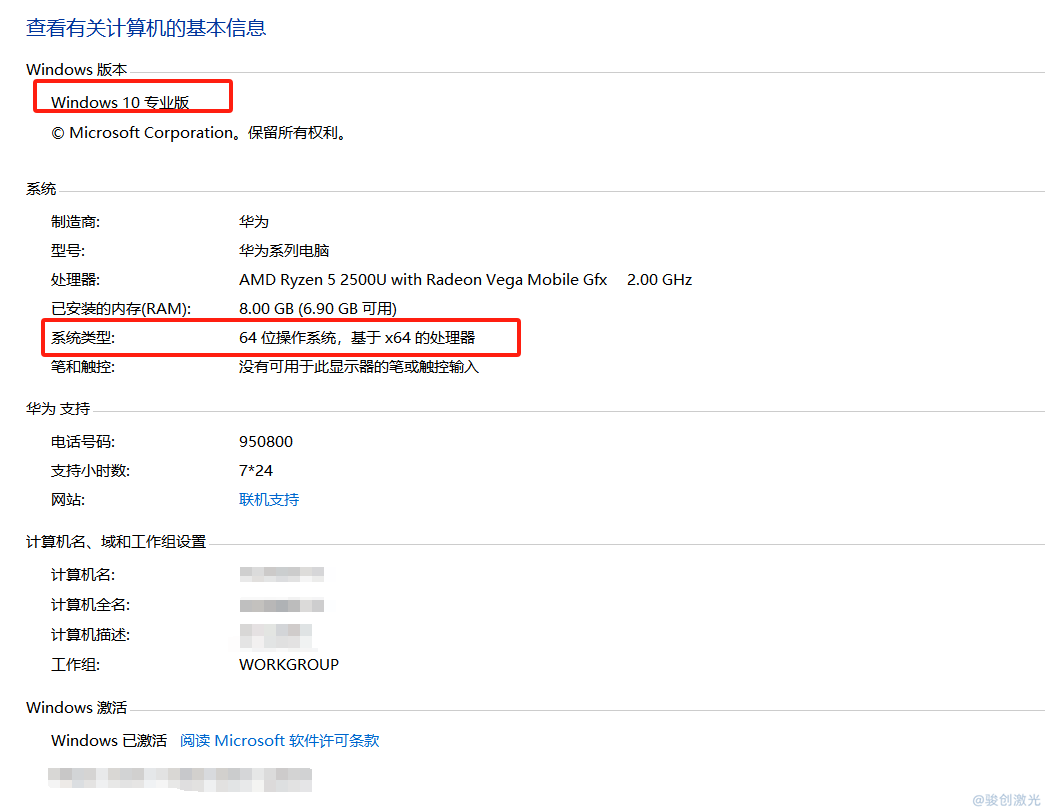Screen dimensions: 1045x807
Task: Click the support hours value 7*24
Action: point(256,470)
